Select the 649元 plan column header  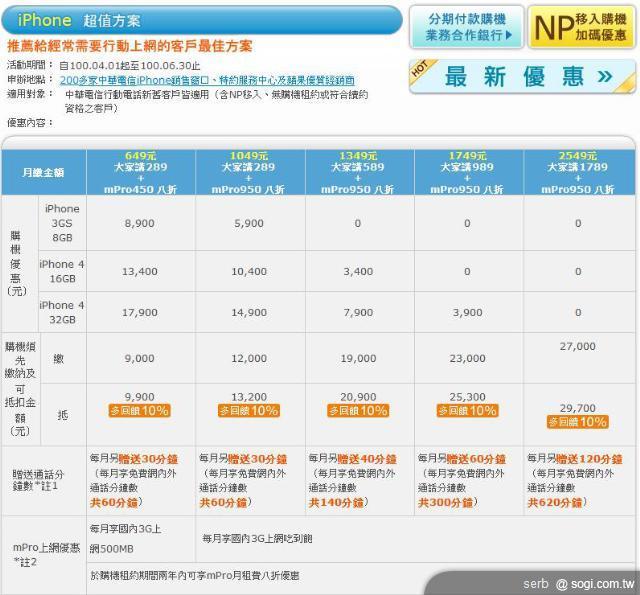tap(140, 172)
